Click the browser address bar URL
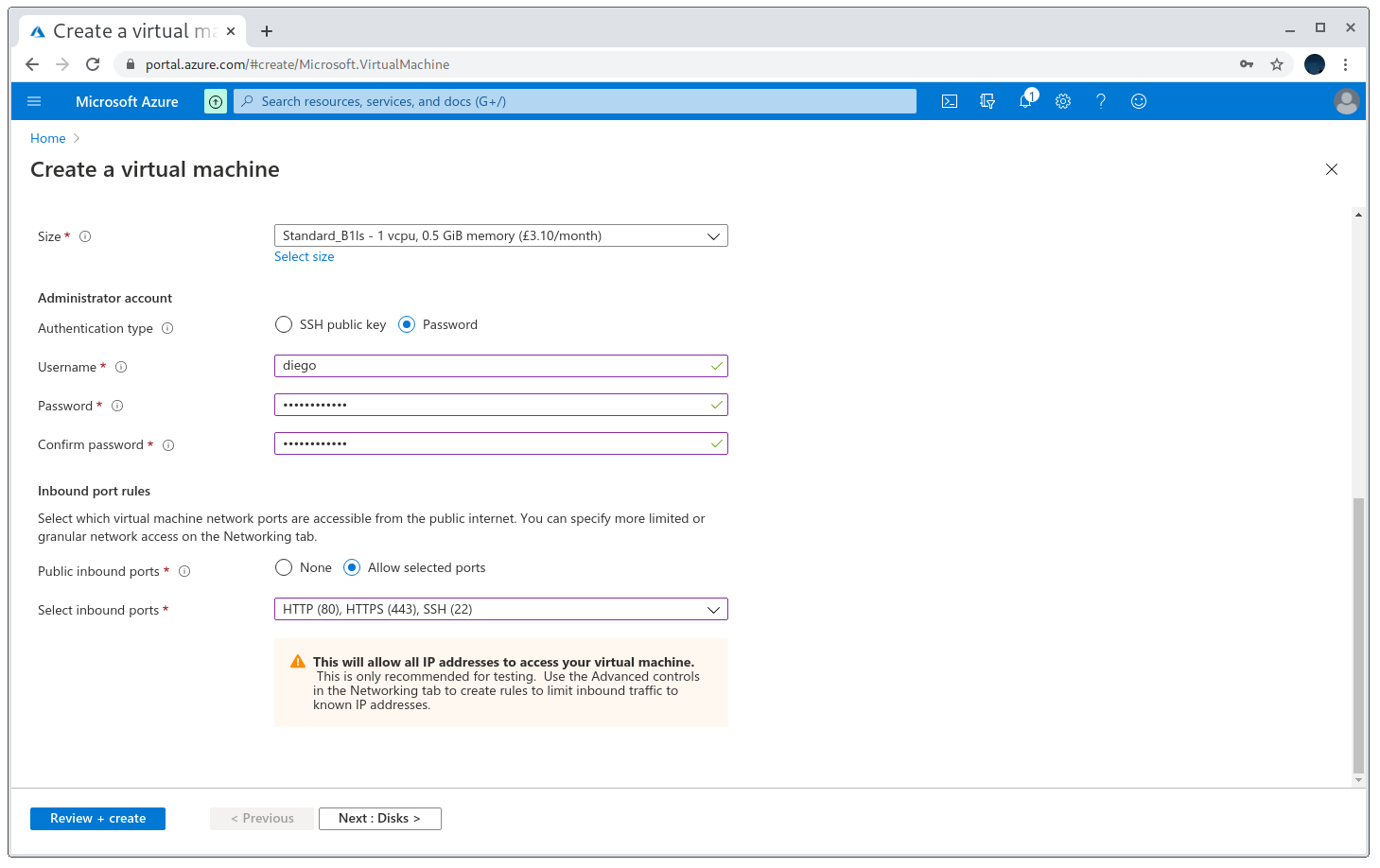 (x=298, y=64)
